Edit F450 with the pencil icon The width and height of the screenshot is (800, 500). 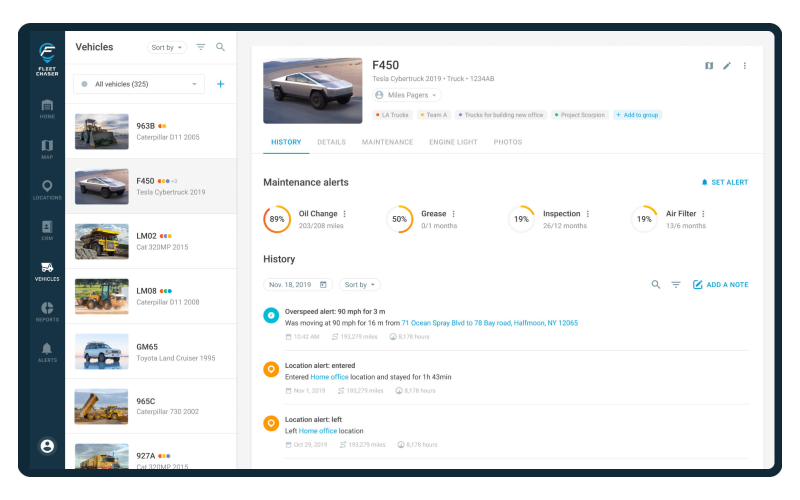pos(727,66)
